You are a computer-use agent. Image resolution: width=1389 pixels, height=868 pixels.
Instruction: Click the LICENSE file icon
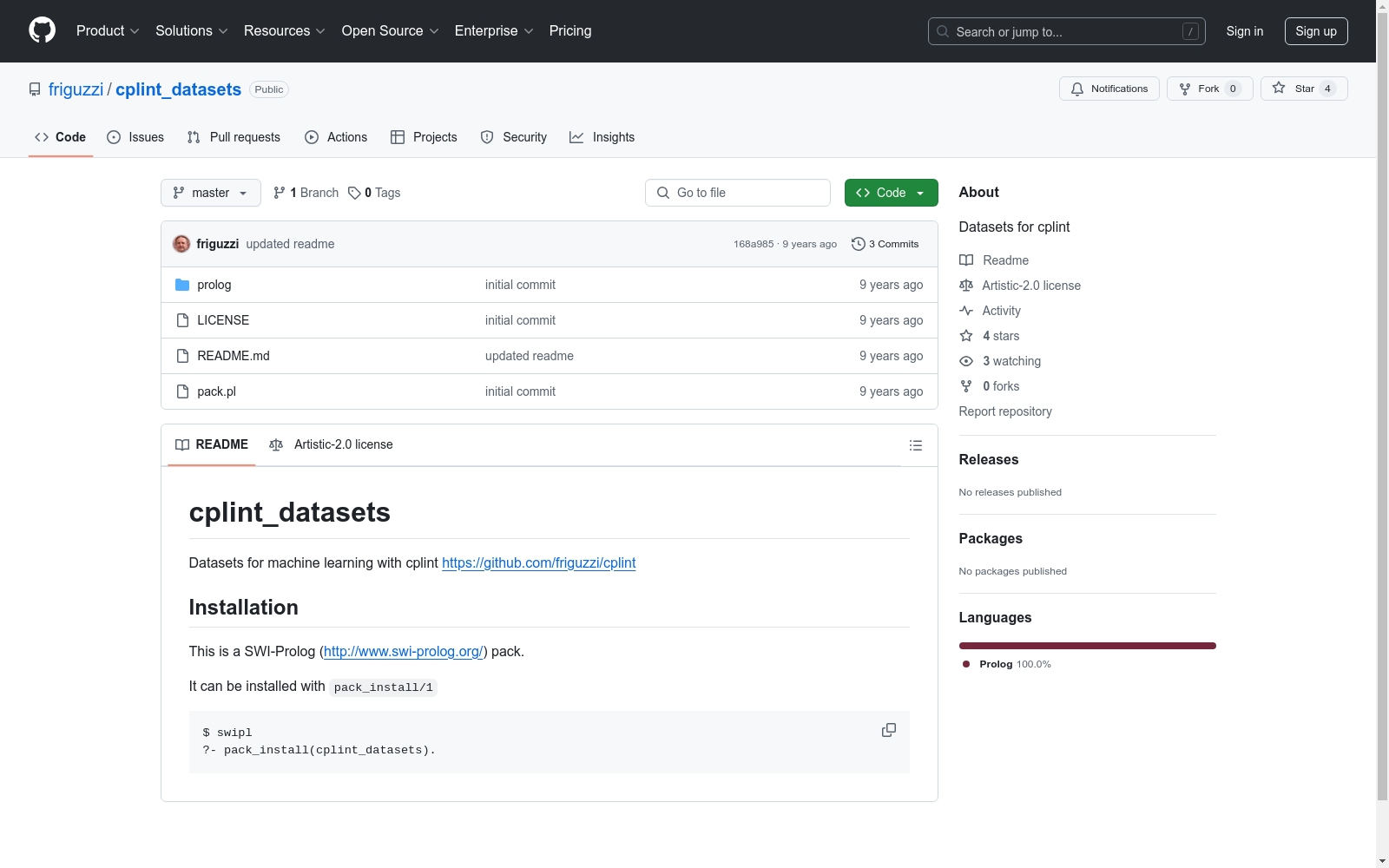click(182, 320)
